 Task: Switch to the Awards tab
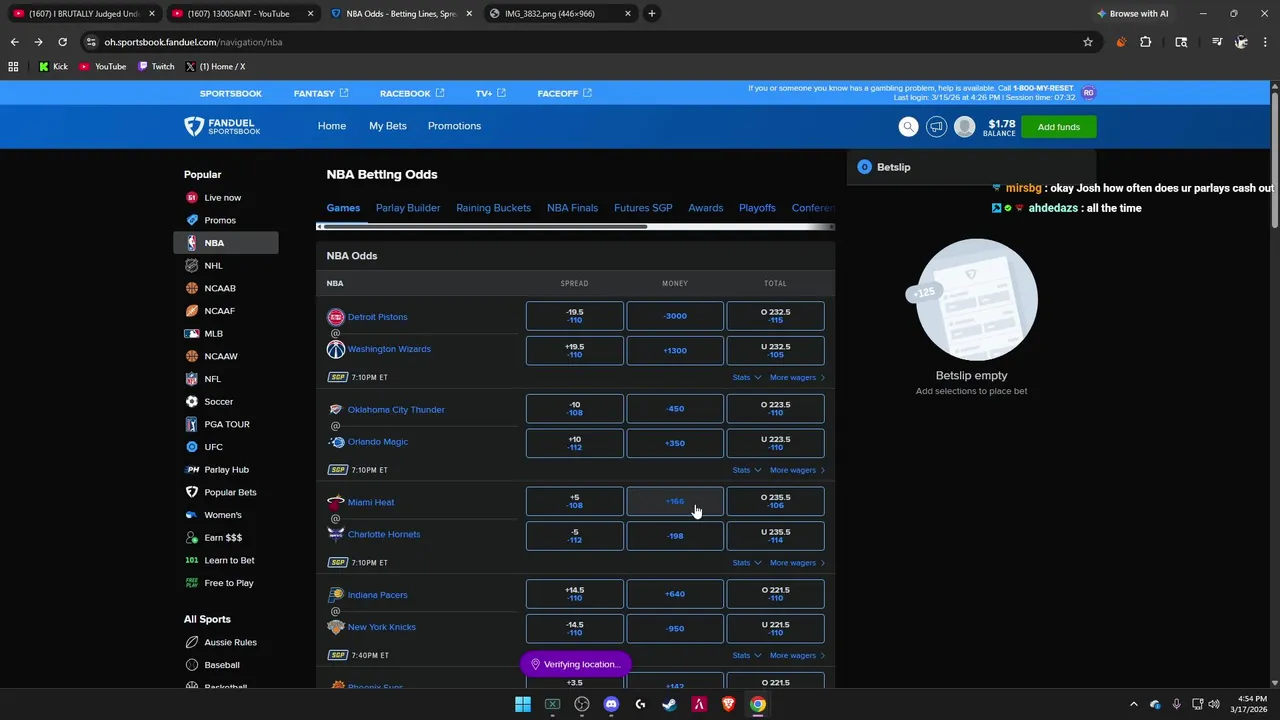pyautogui.click(x=705, y=208)
